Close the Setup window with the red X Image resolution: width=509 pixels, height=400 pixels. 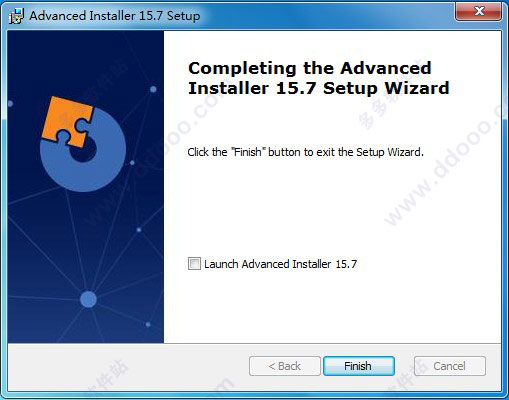479,12
